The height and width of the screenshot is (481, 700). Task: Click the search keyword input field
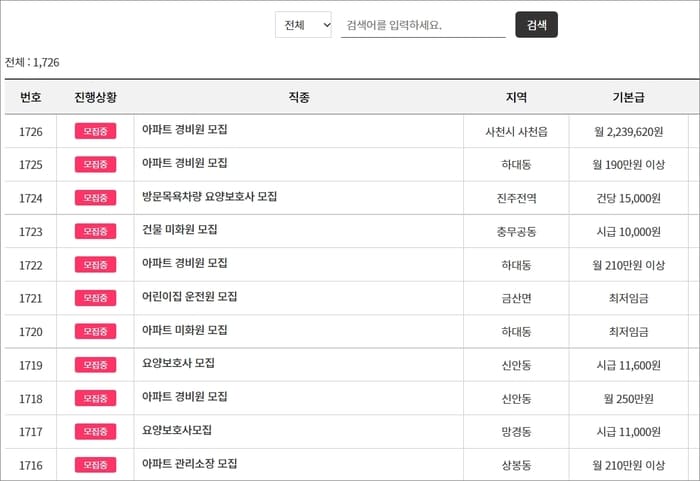[x=423, y=25]
